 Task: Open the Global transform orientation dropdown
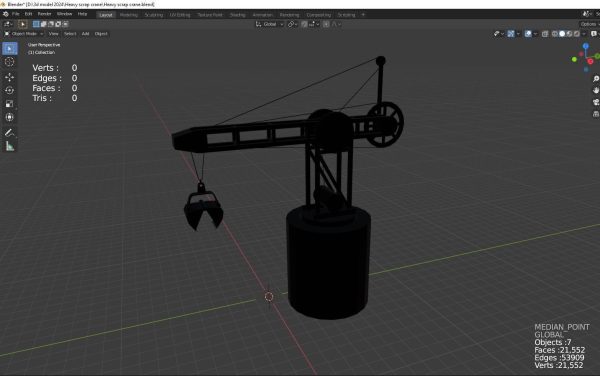tap(270, 24)
